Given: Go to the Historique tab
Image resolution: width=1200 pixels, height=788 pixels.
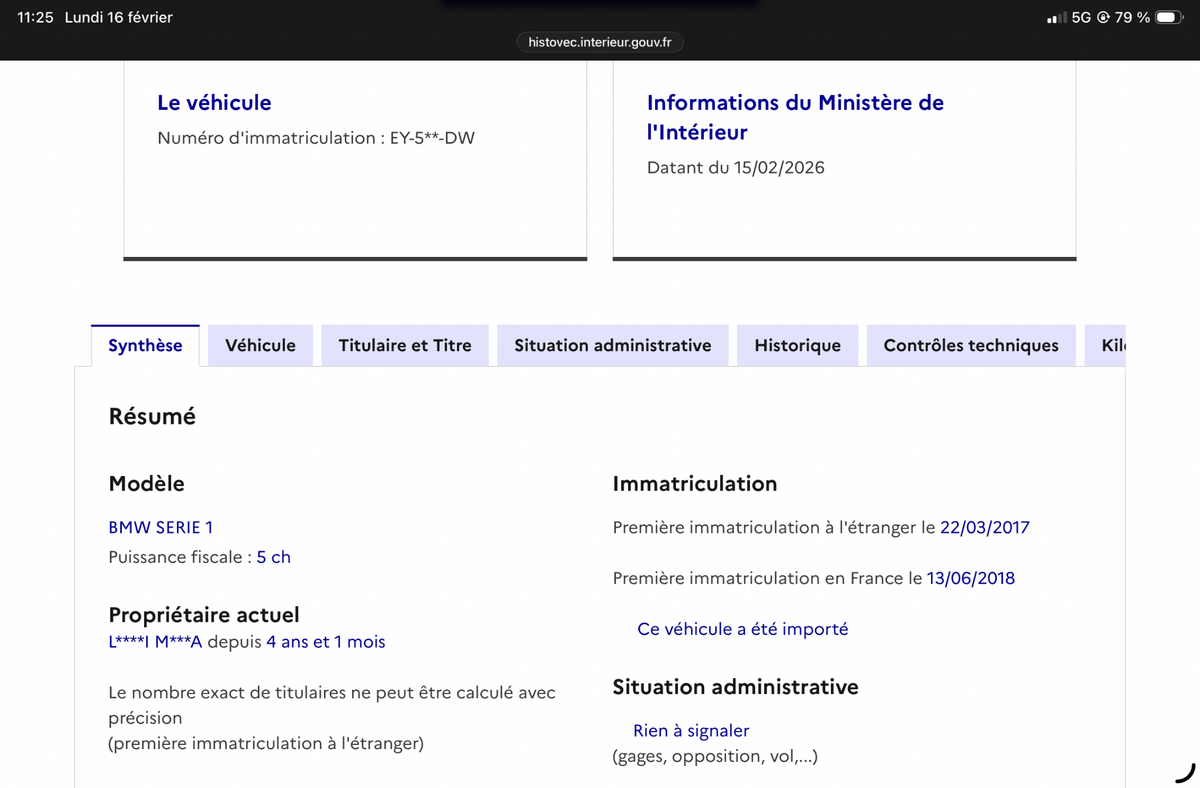Looking at the screenshot, I should (797, 346).
